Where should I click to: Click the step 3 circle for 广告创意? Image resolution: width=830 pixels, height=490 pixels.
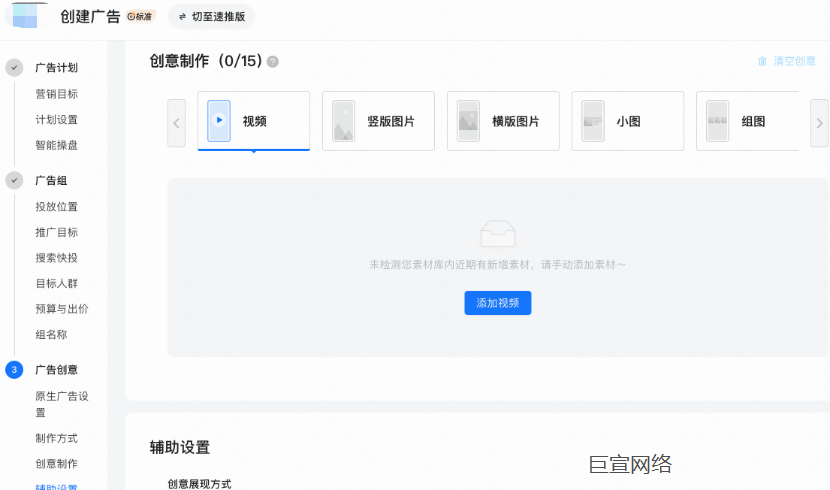[14, 369]
